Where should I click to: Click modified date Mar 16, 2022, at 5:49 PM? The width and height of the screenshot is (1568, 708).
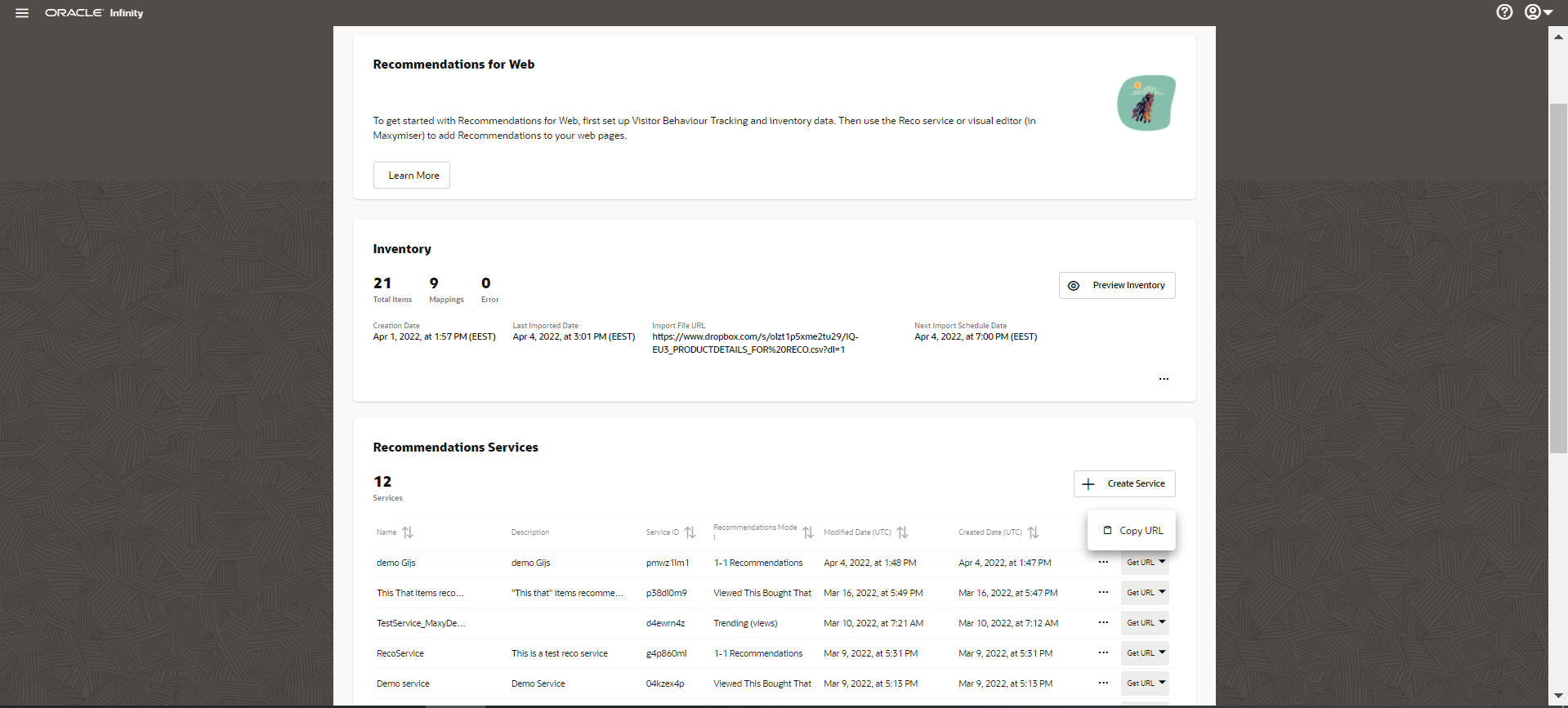pos(873,593)
